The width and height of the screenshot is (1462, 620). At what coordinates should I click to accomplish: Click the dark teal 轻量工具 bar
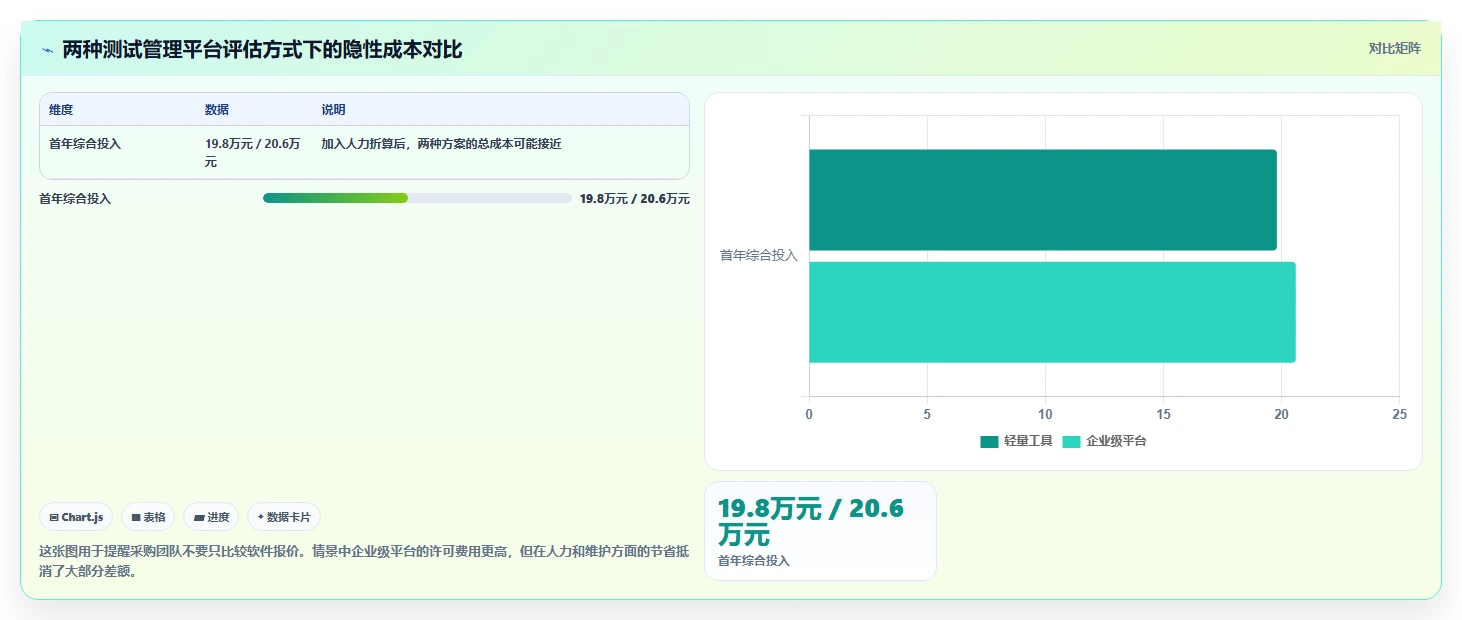click(1043, 200)
